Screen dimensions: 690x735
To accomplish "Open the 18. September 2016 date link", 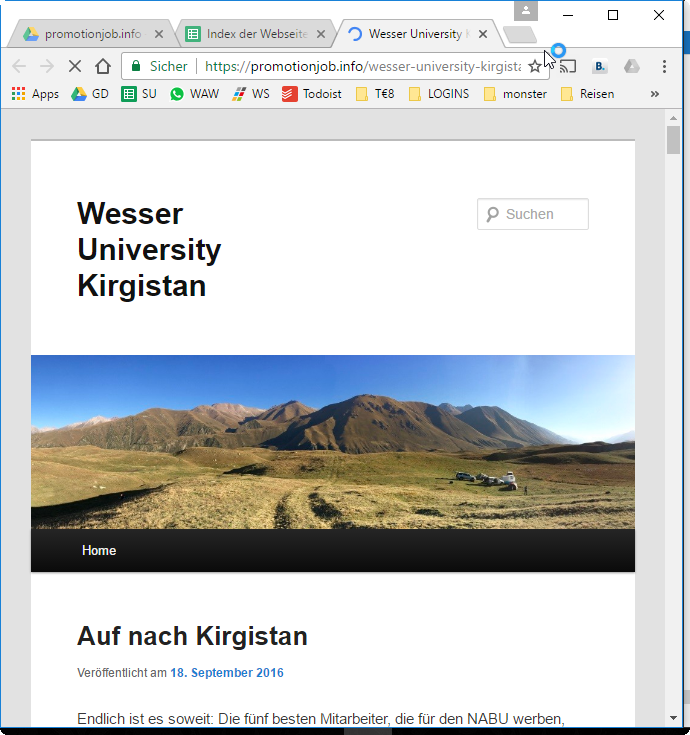I will (226, 673).
